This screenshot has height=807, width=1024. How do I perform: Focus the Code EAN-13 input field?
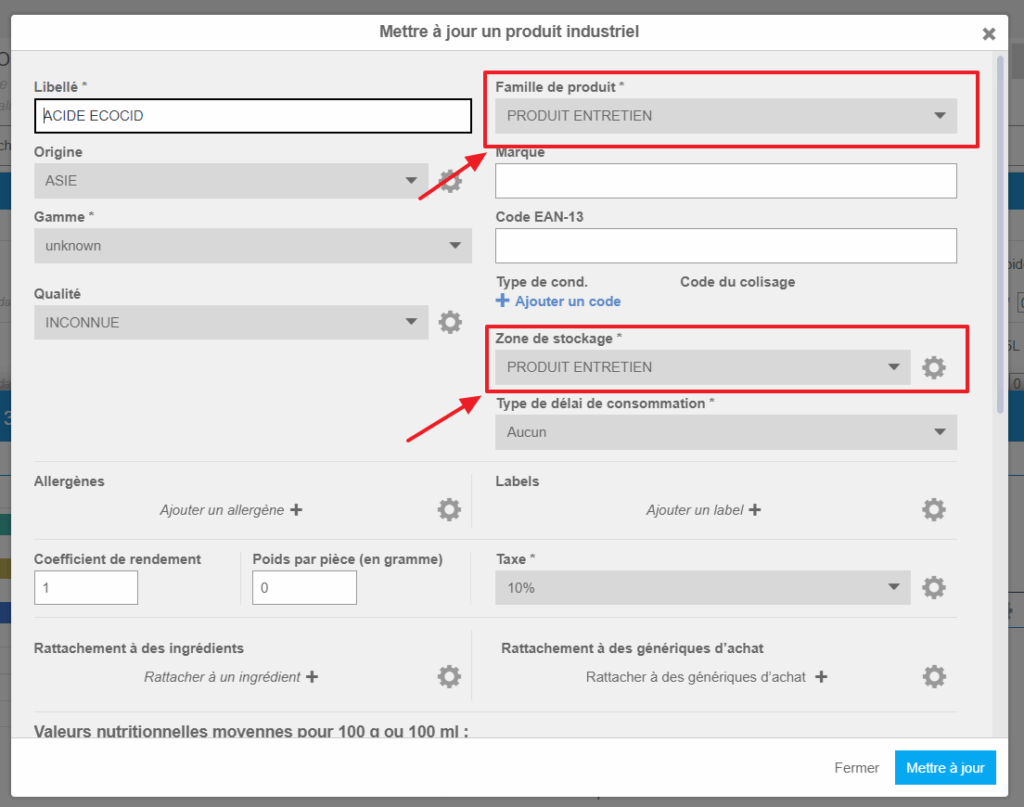[725, 245]
